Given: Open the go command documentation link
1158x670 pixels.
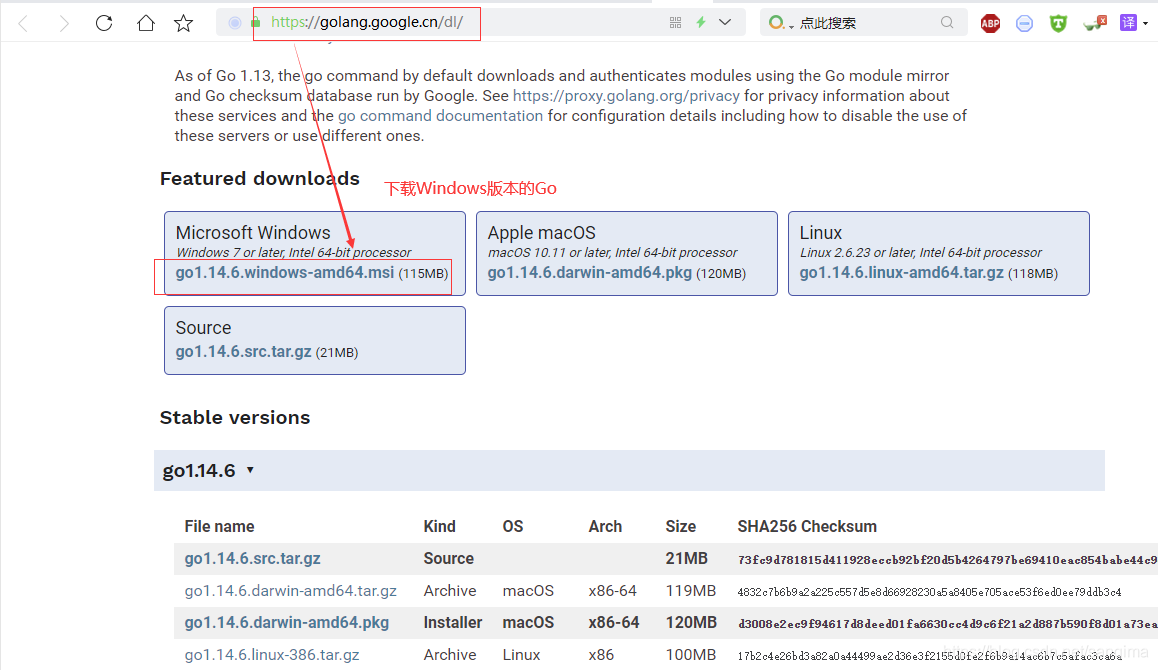Looking at the screenshot, I should tap(440, 115).
